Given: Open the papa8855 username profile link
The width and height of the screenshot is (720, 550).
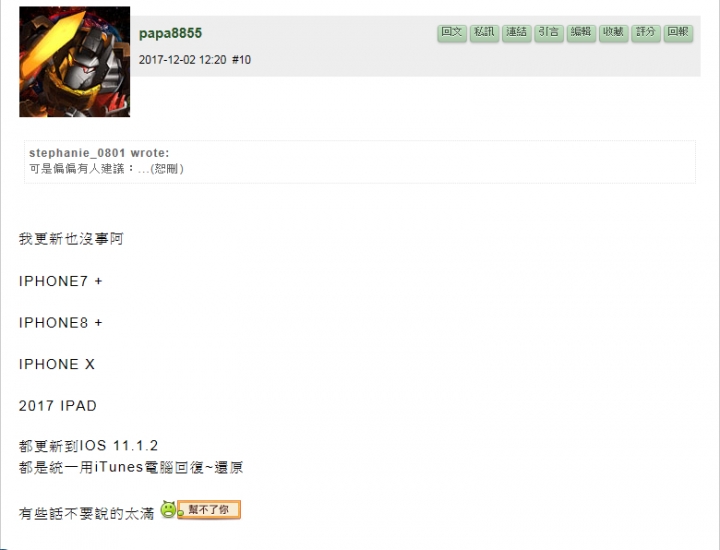Looking at the screenshot, I should pyautogui.click(x=170, y=34).
